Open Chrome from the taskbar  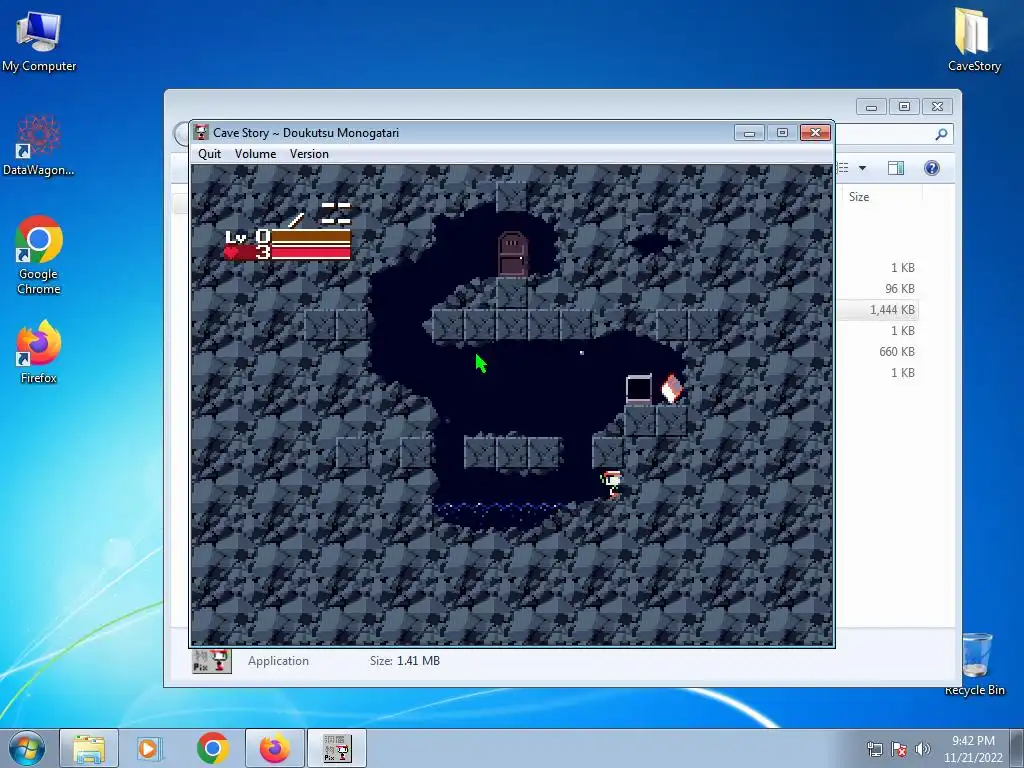(212, 748)
